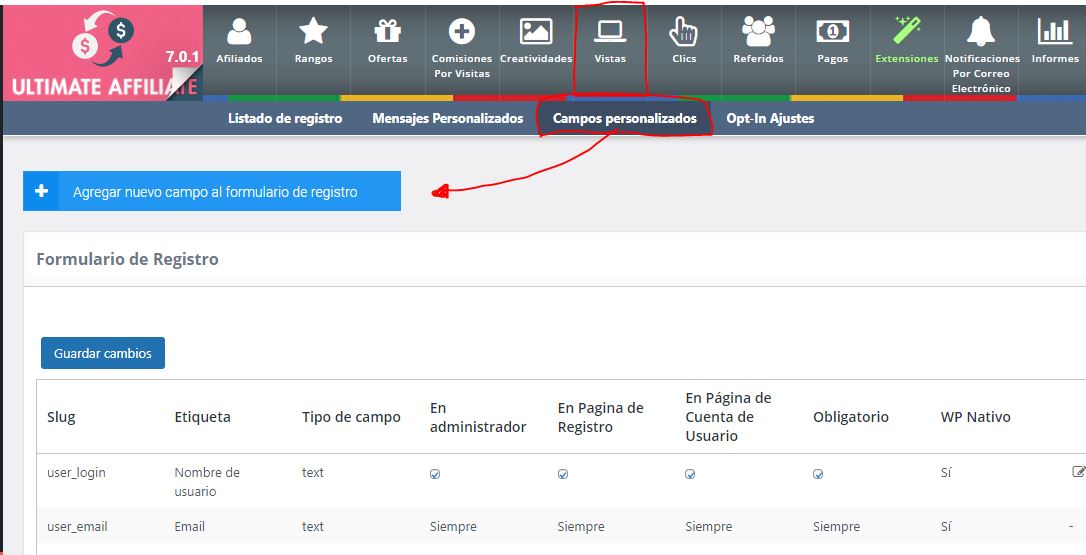Select Comisiones Por Visitas plus icon

(462, 32)
